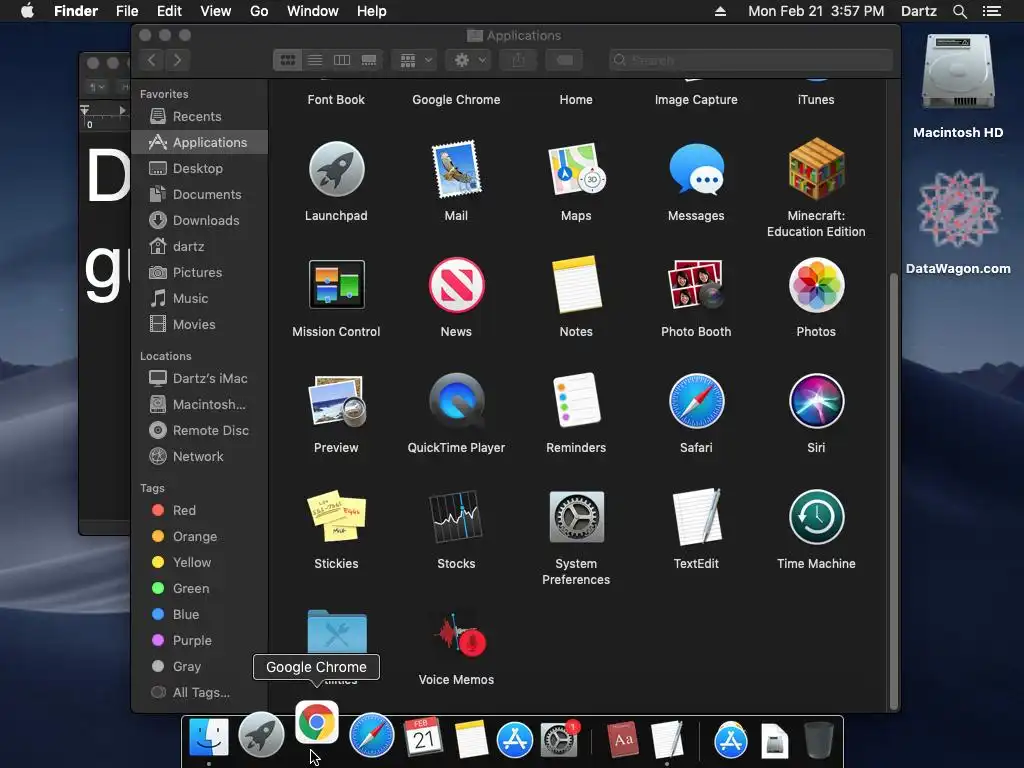The width and height of the screenshot is (1024, 768).
Task: Open the Photos application icon
Action: coord(816,285)
